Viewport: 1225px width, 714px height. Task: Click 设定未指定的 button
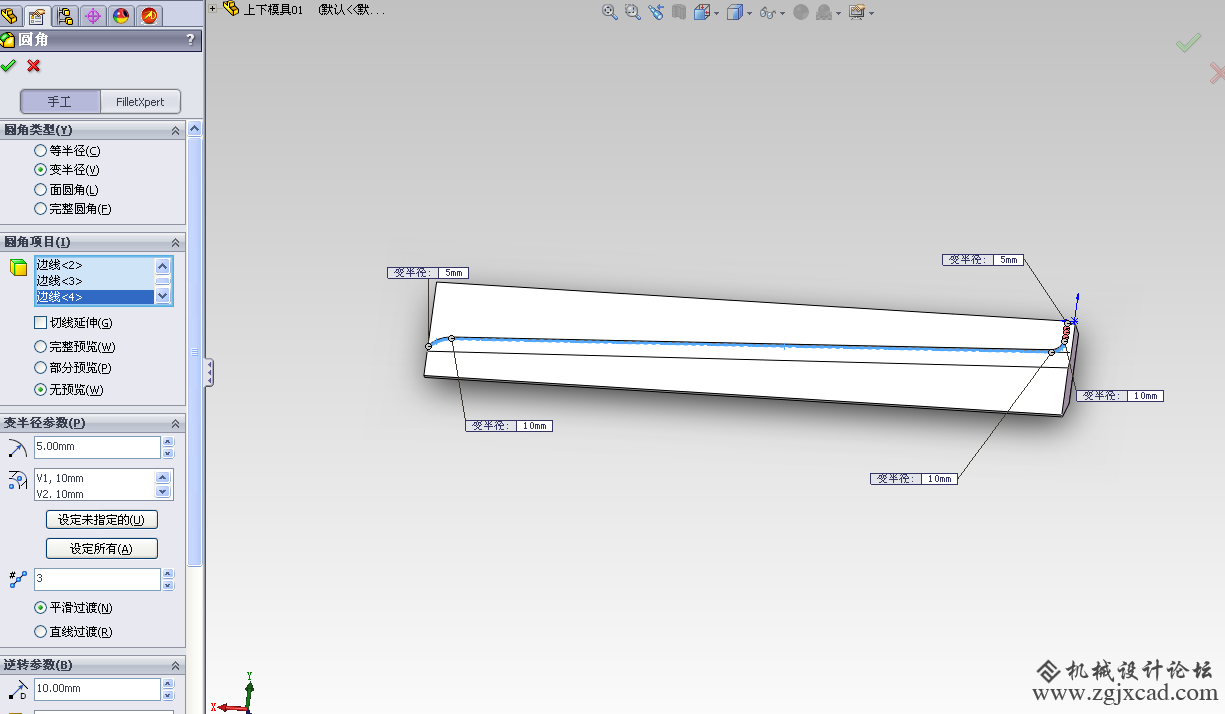pyautogui.click(x=102, y=520)
